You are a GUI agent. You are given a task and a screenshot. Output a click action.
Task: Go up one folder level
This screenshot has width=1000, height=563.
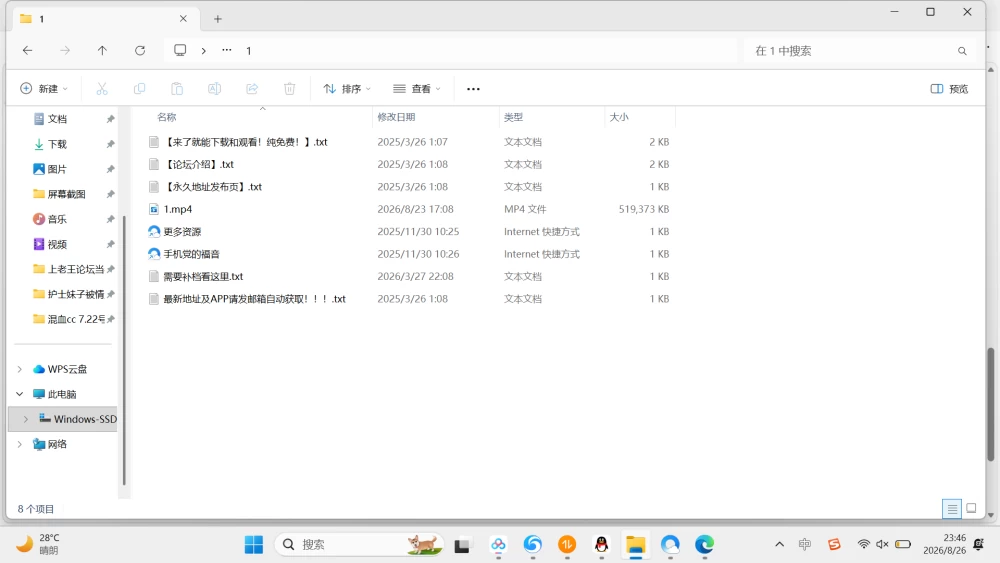pyautogui.click(x=102, y=50)
